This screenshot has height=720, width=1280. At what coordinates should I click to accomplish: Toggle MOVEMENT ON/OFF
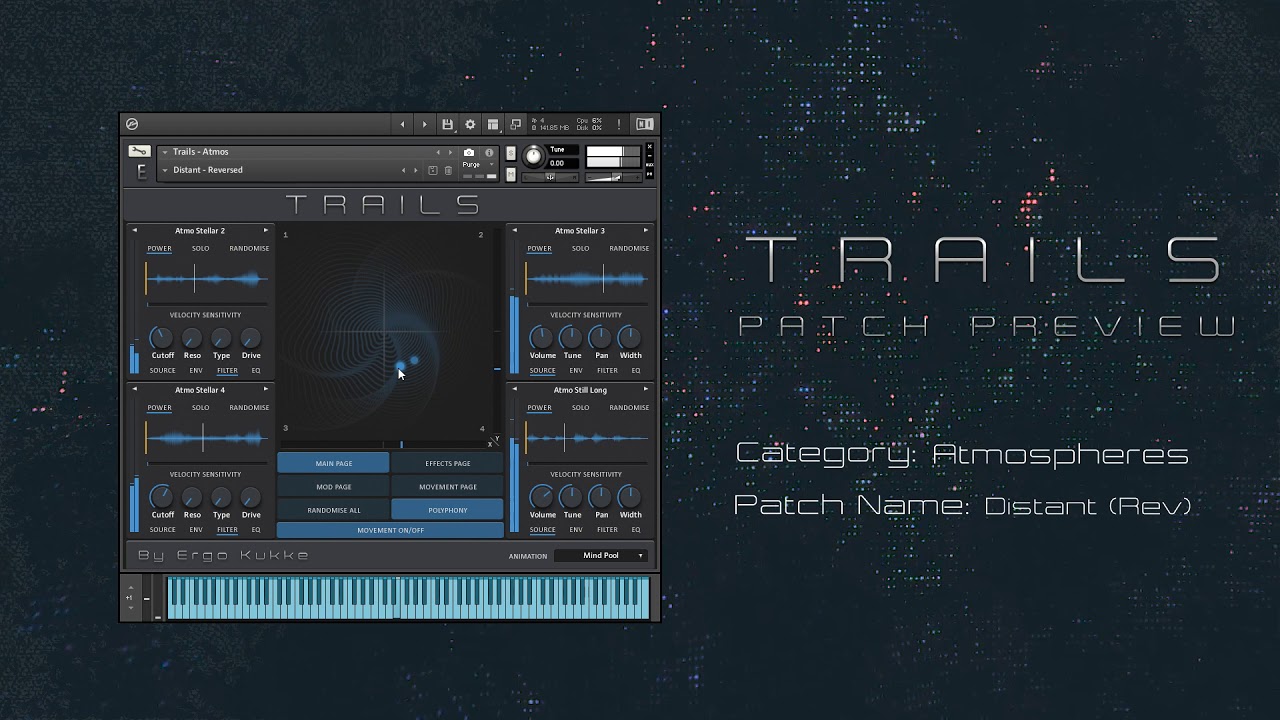click(x=390, y=530)
